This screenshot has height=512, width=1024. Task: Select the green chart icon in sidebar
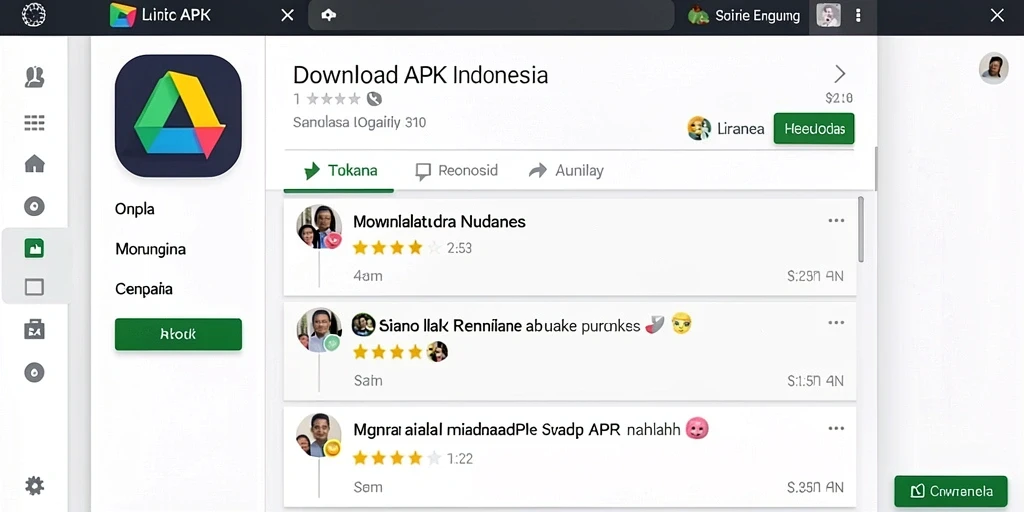[x=34, y=248]
